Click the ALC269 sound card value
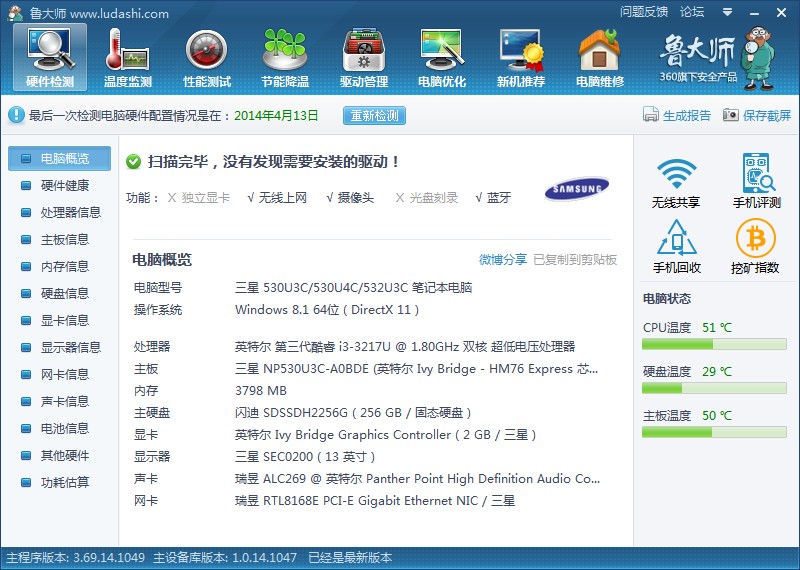The height and width of the screenshot is (570, 800). click(417, 479)
